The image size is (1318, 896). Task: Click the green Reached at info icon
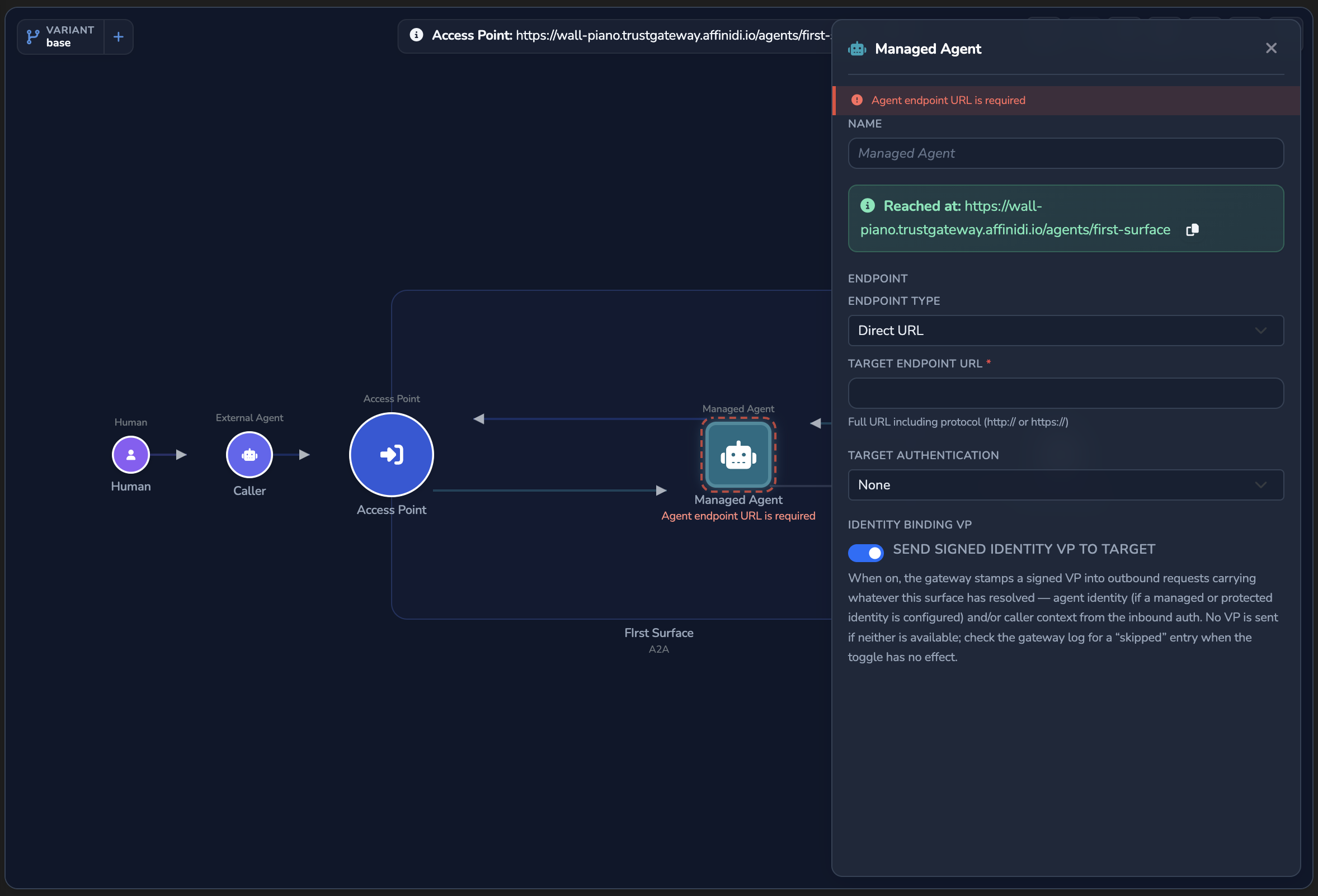(x=867, y=206)
